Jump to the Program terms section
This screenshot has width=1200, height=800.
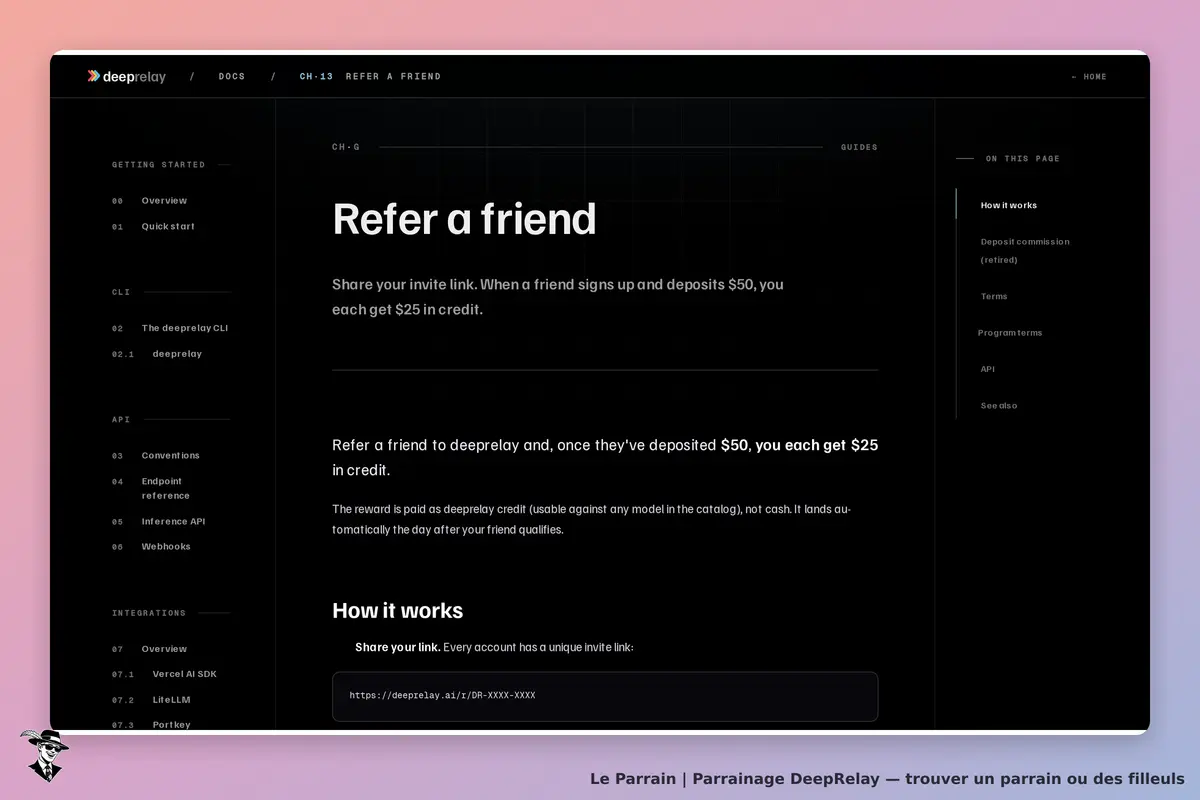click(1010, 333)
